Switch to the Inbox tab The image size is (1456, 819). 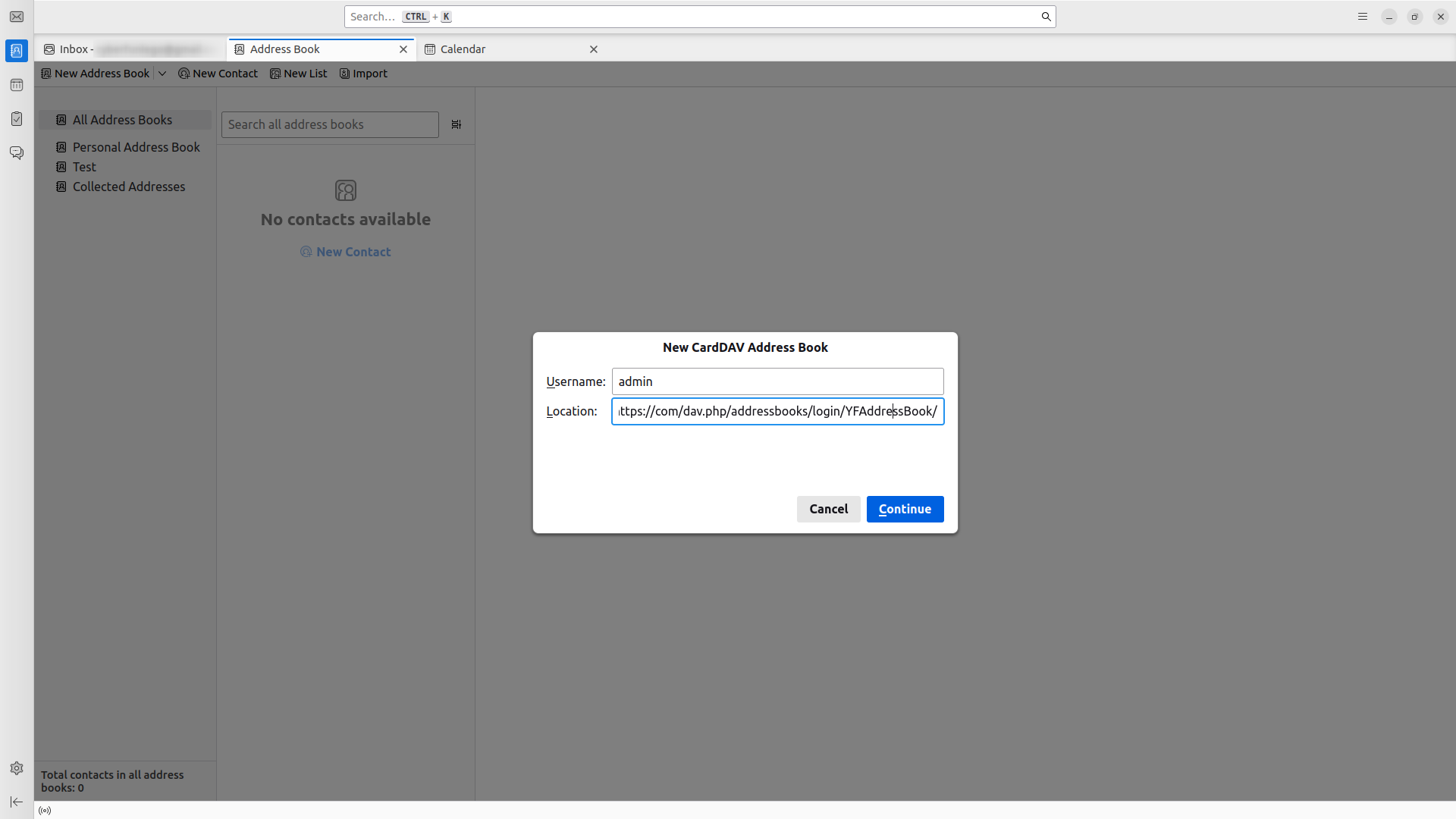(x=129, y=49)
